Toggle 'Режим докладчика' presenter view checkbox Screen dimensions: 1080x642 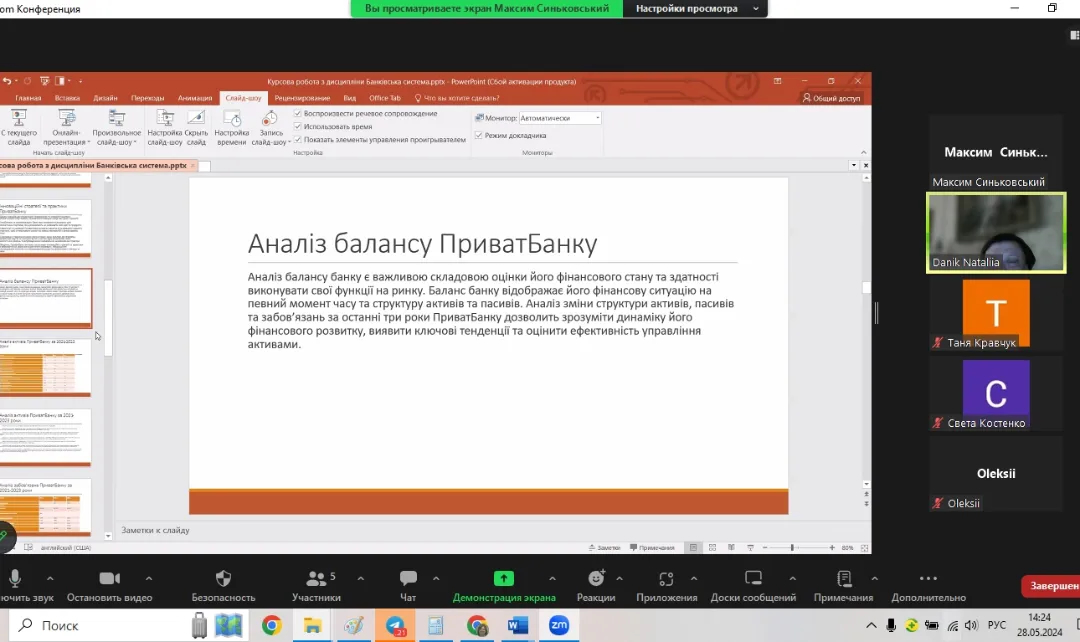479,135
